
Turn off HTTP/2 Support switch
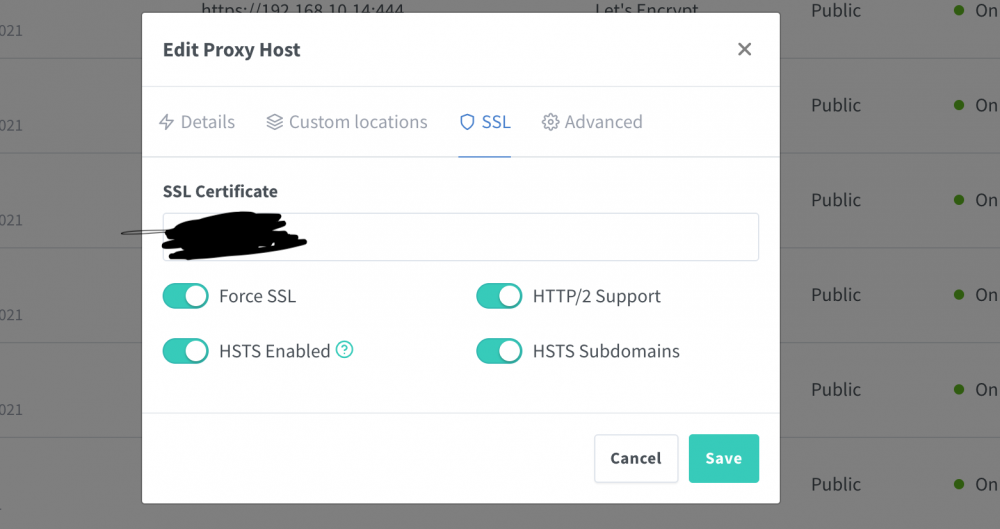point(499,296)
